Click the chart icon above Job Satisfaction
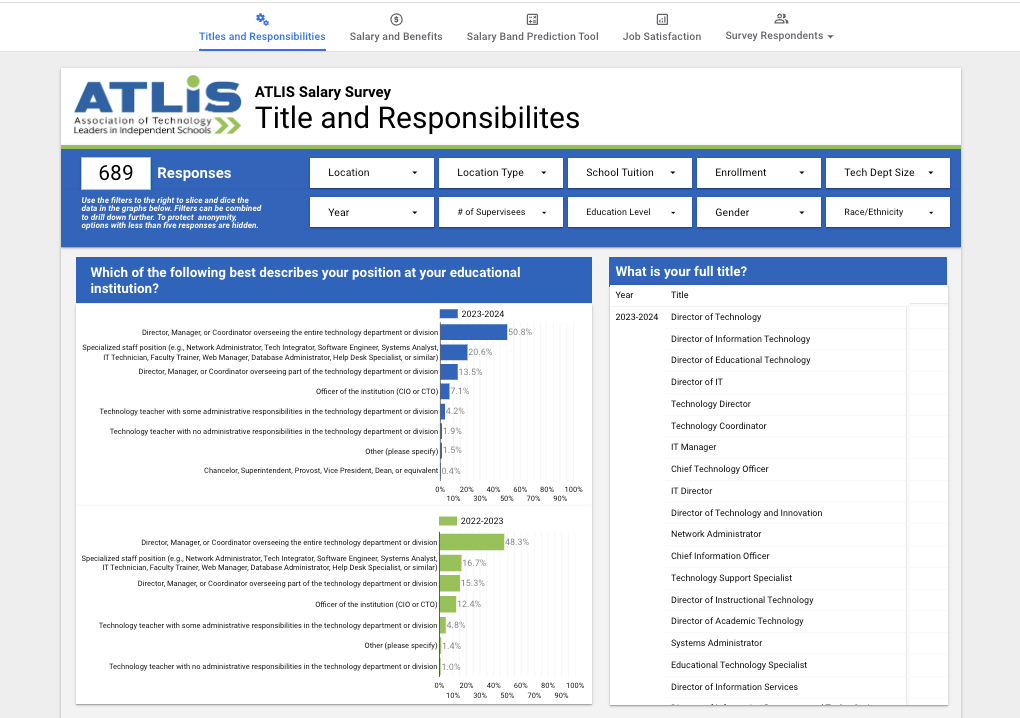The width and height of the screenshot is (1020, 718). (662, 20)
